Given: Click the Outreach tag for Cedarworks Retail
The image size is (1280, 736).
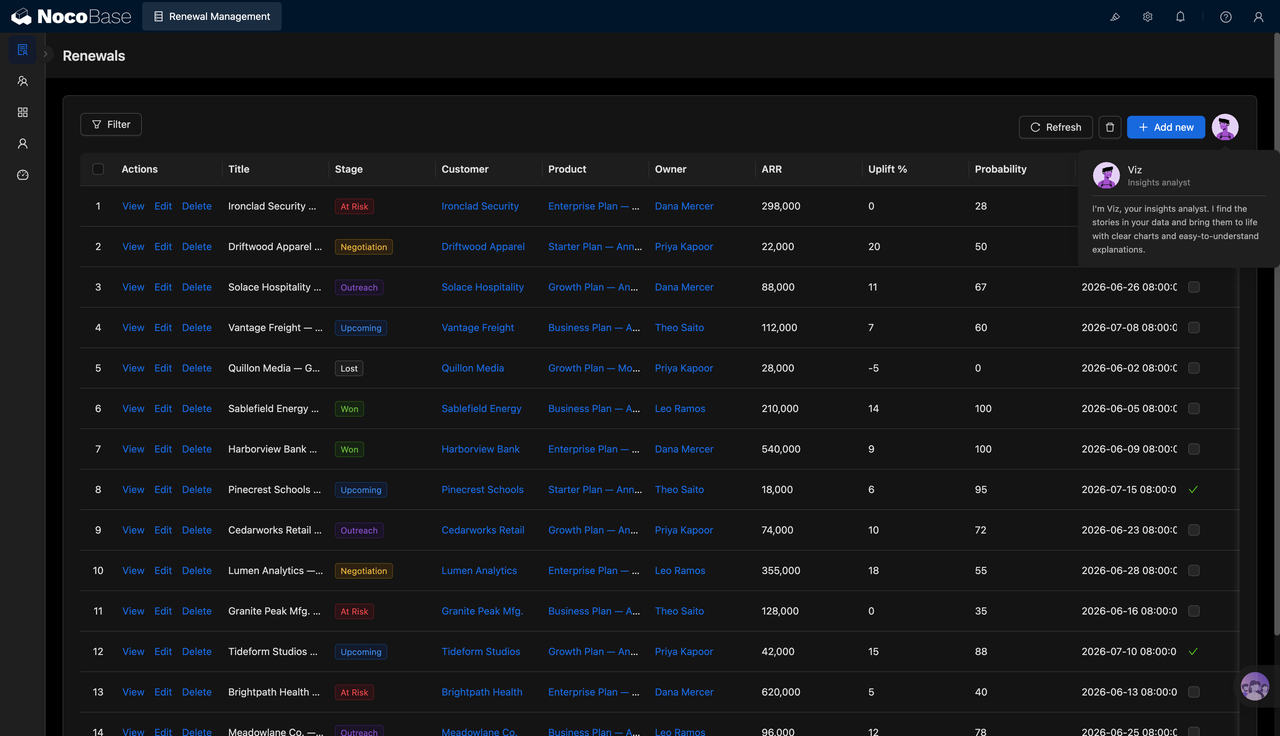Looking at the screenshot, I should tap(359, 530).
